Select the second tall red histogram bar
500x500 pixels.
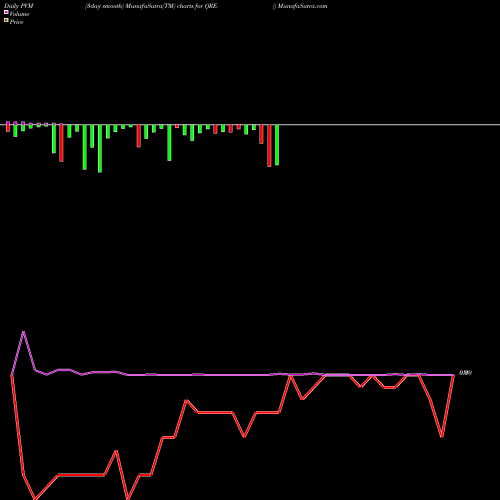(x=139, y=136)
